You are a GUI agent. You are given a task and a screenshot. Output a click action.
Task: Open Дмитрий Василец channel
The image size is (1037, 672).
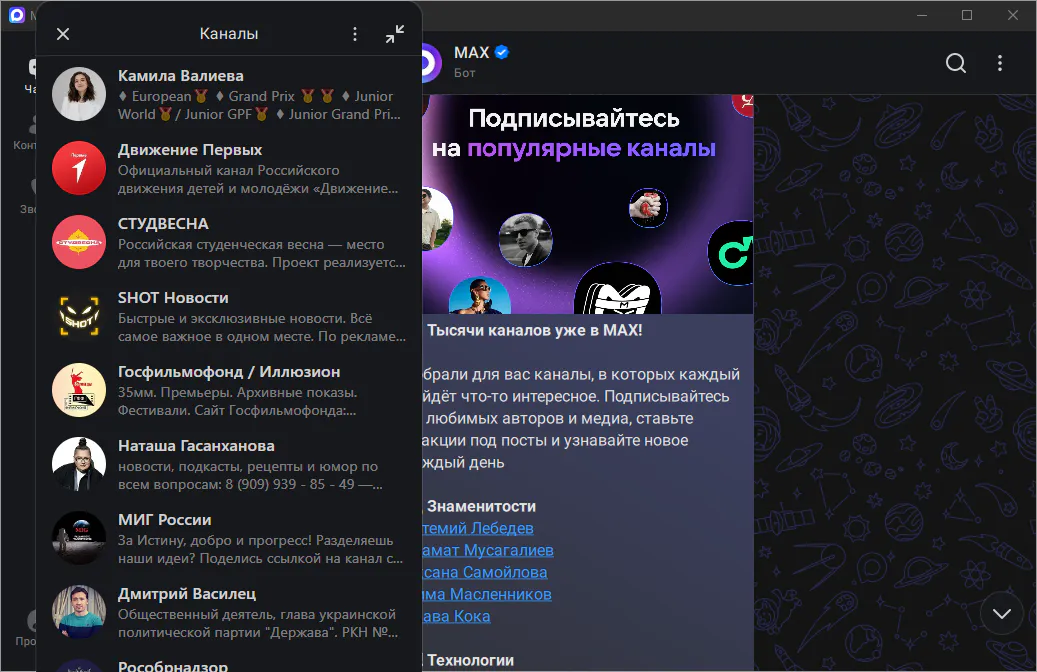tap(228, 612)
